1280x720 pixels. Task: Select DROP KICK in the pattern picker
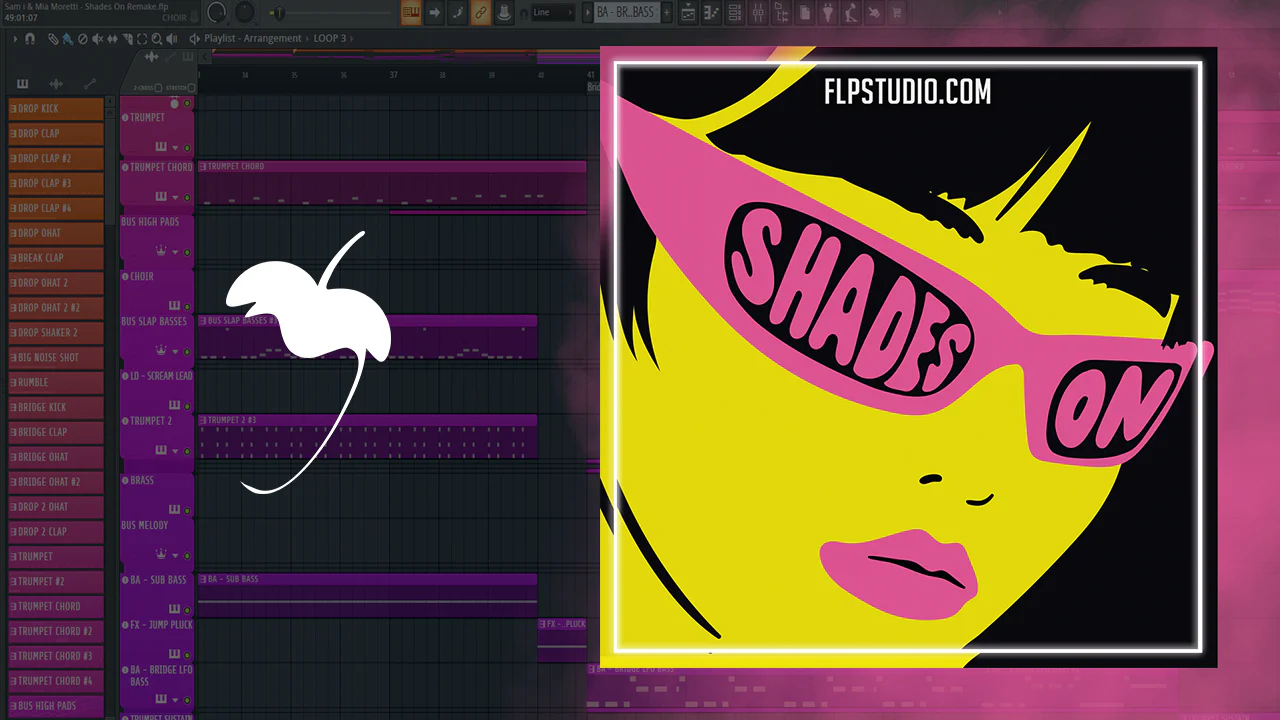tap(56, 108)
